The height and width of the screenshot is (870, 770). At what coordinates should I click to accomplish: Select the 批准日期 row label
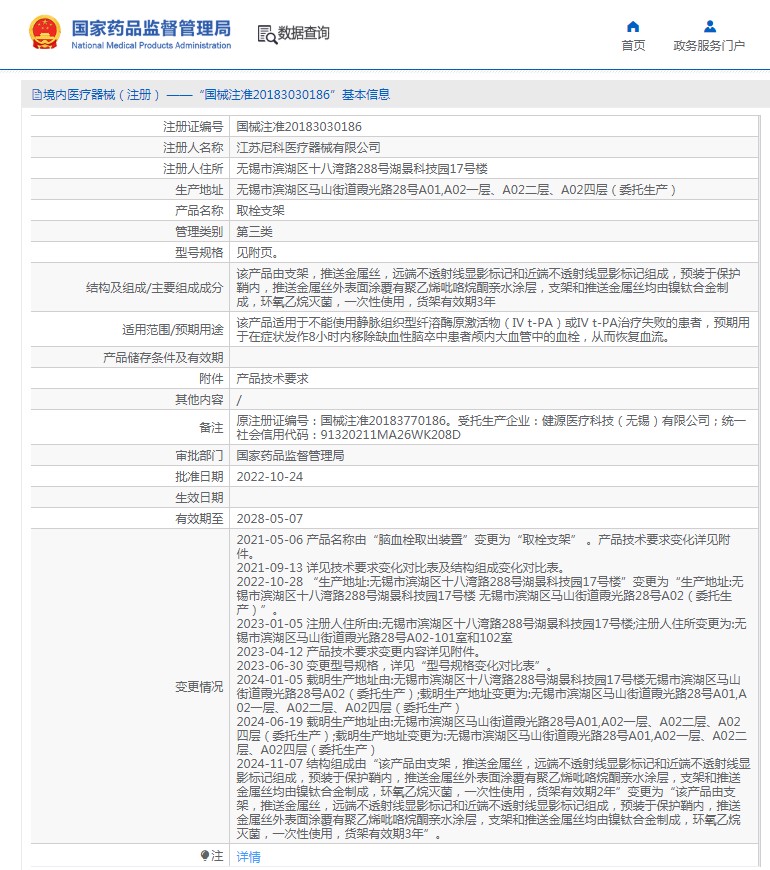199,477
